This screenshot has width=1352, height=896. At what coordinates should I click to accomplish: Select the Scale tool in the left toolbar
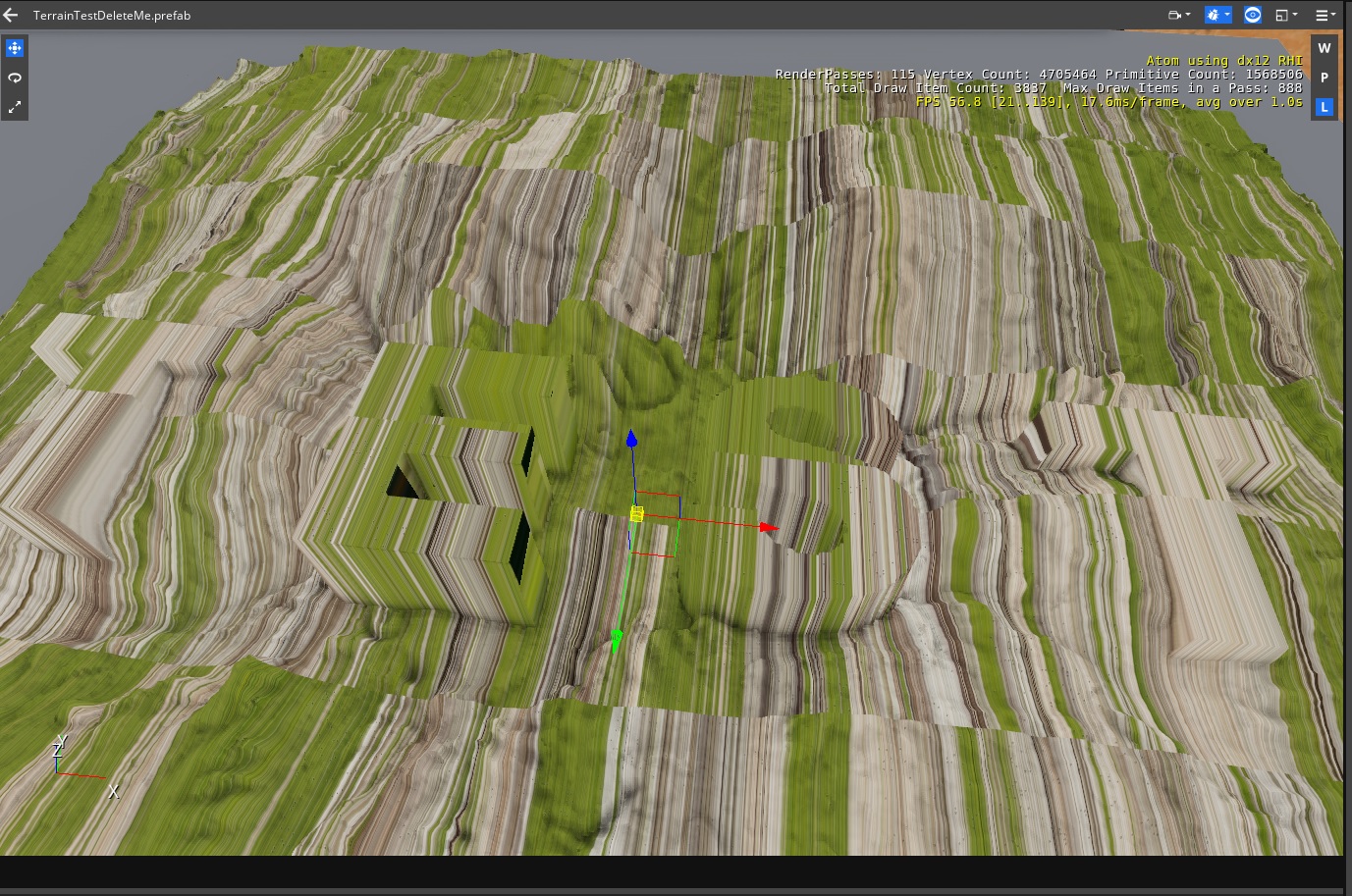[x=15, y=106]
